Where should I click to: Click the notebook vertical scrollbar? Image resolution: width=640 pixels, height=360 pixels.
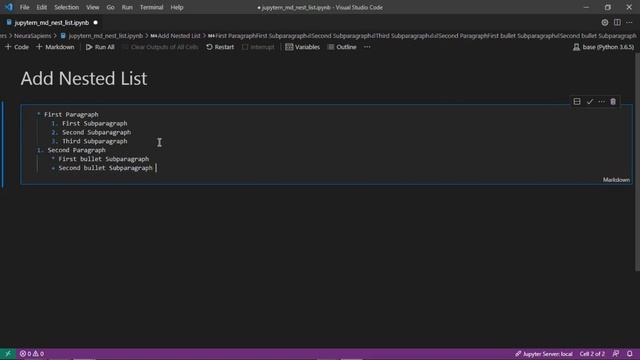click(x=637, y=162)
